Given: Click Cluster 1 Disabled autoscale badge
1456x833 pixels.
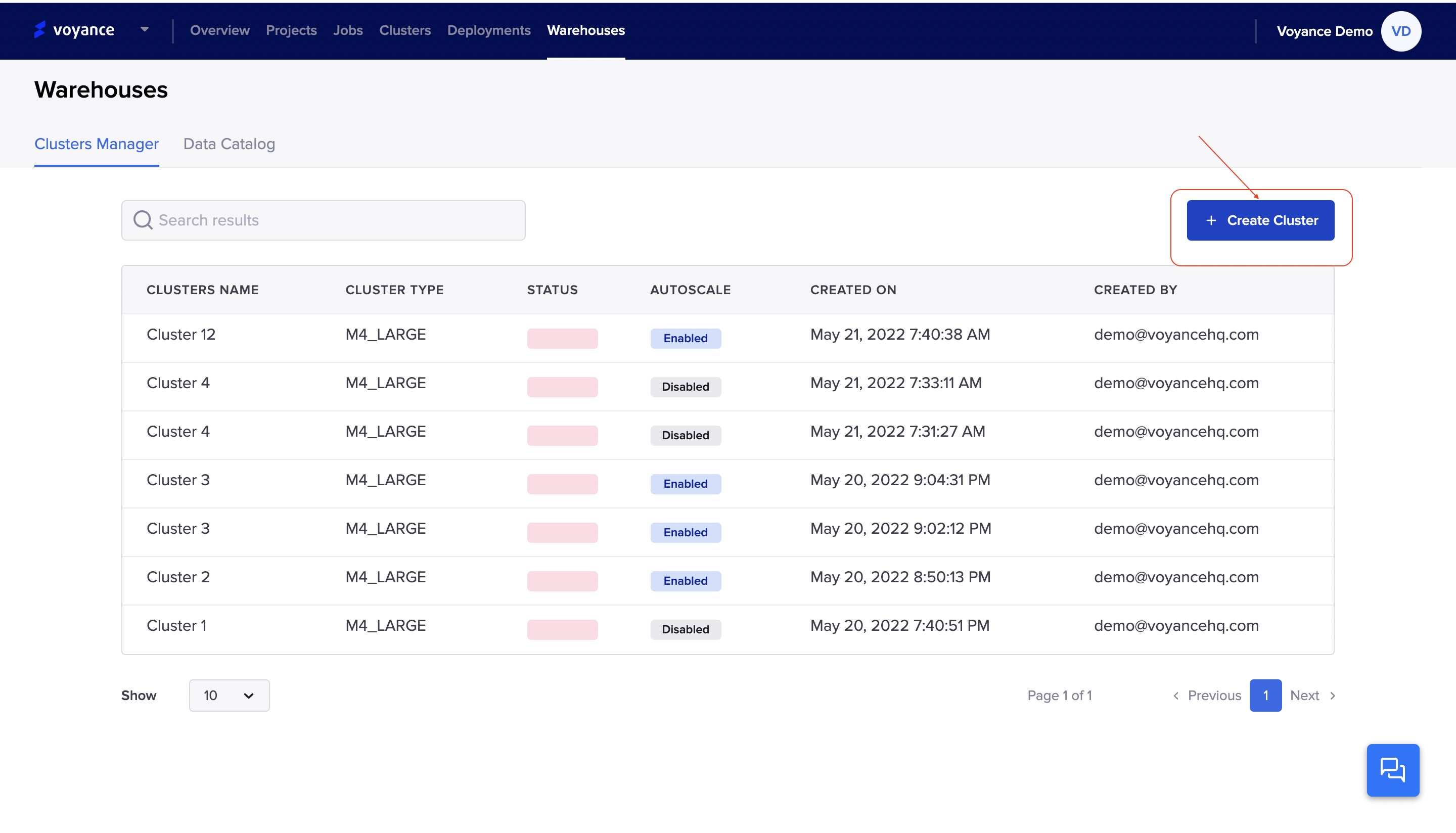Looking at the screenshot, I should [x=685, y=629].
